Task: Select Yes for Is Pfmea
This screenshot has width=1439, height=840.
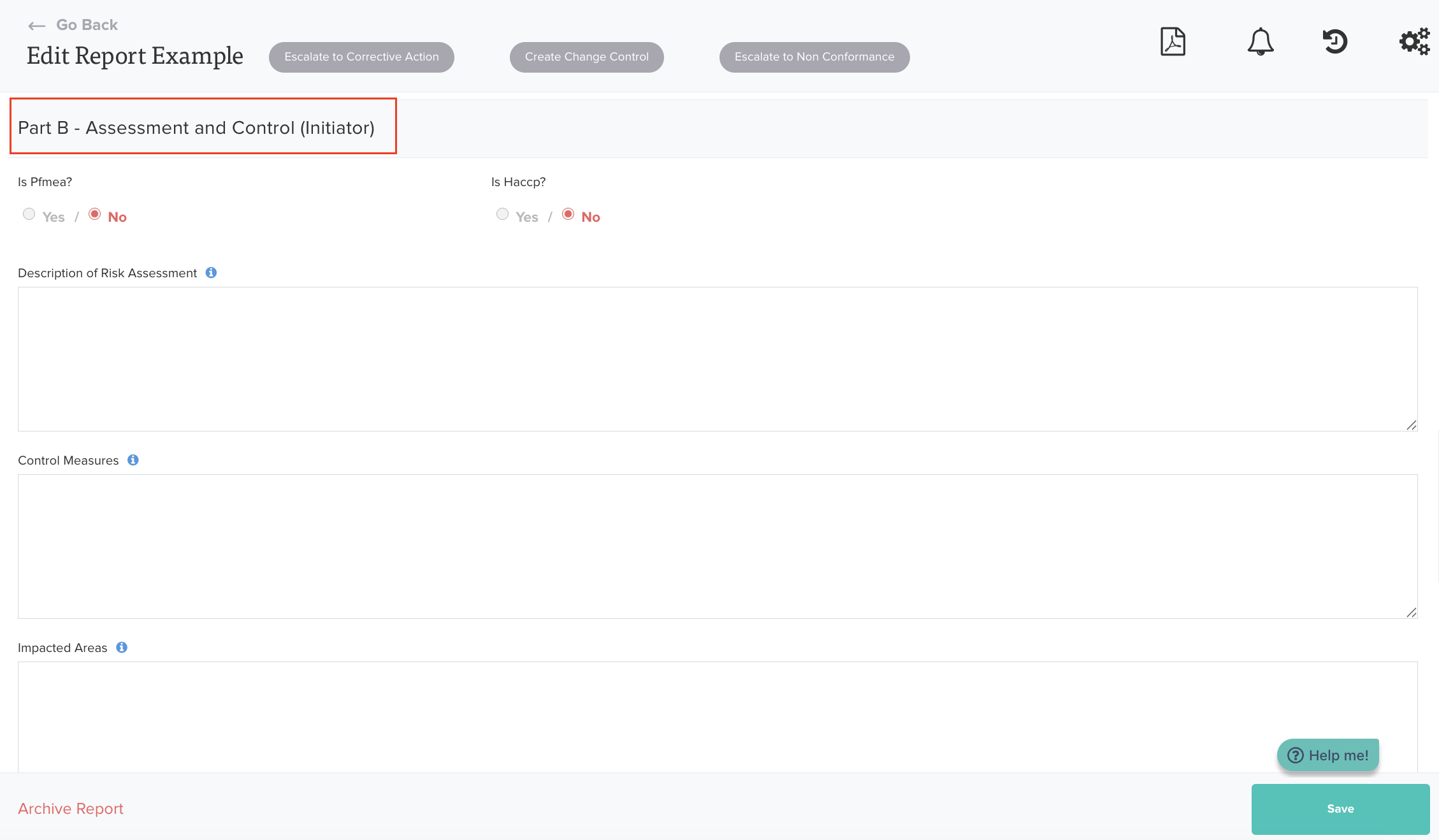Action: [29, 214]
